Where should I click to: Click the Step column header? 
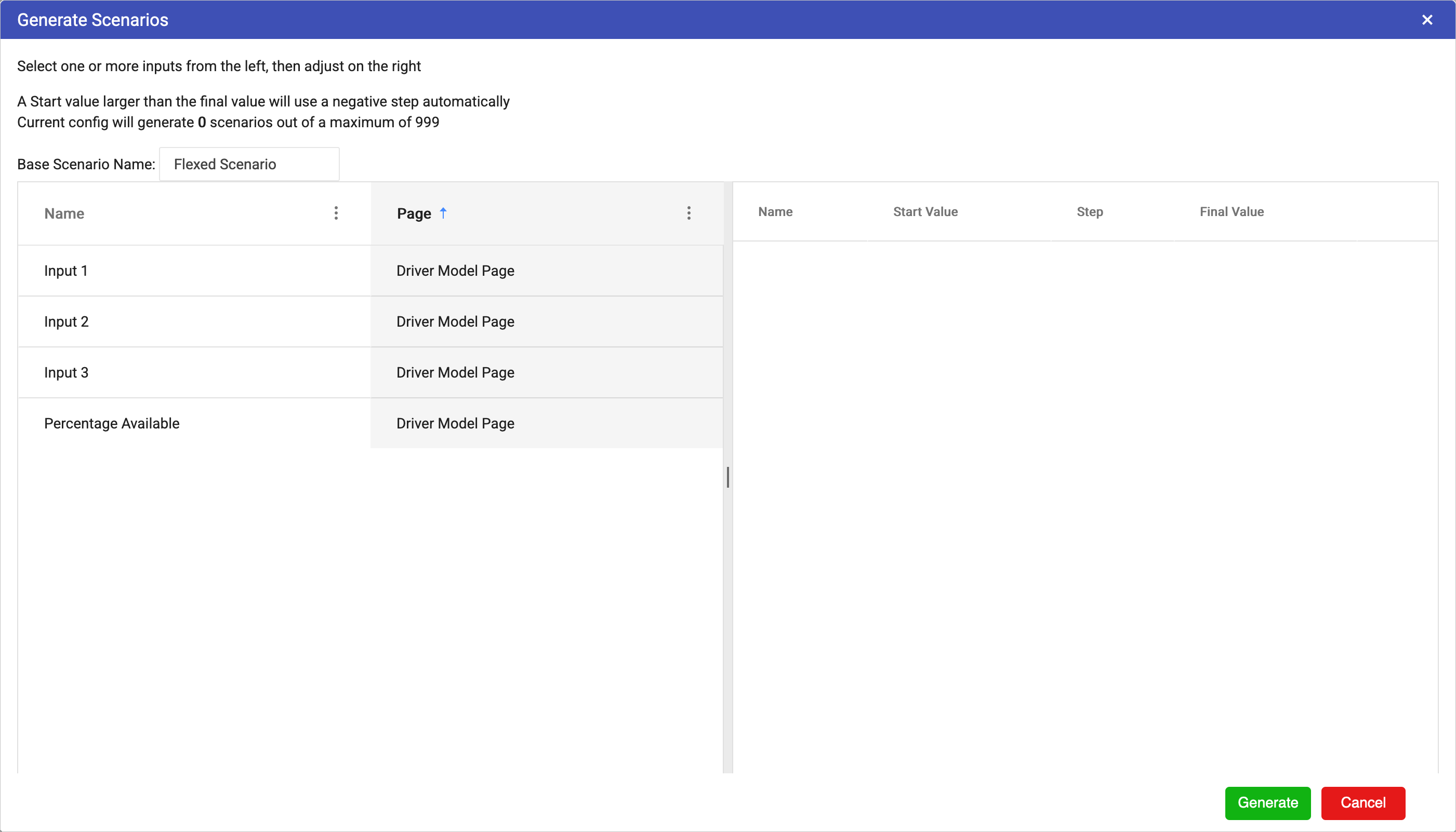click(x=1090, y=212)
